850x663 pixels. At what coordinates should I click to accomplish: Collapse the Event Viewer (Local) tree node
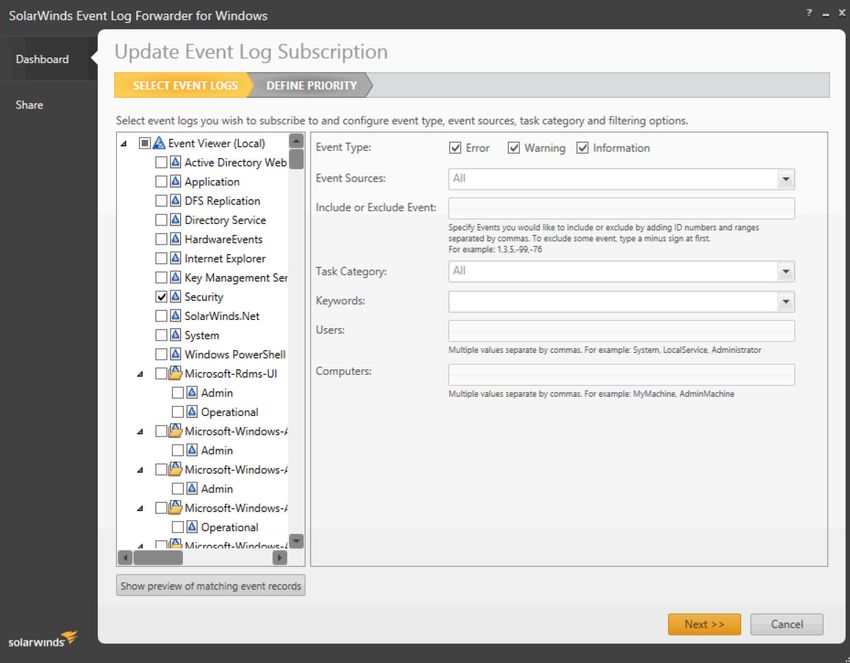(124, 144)
